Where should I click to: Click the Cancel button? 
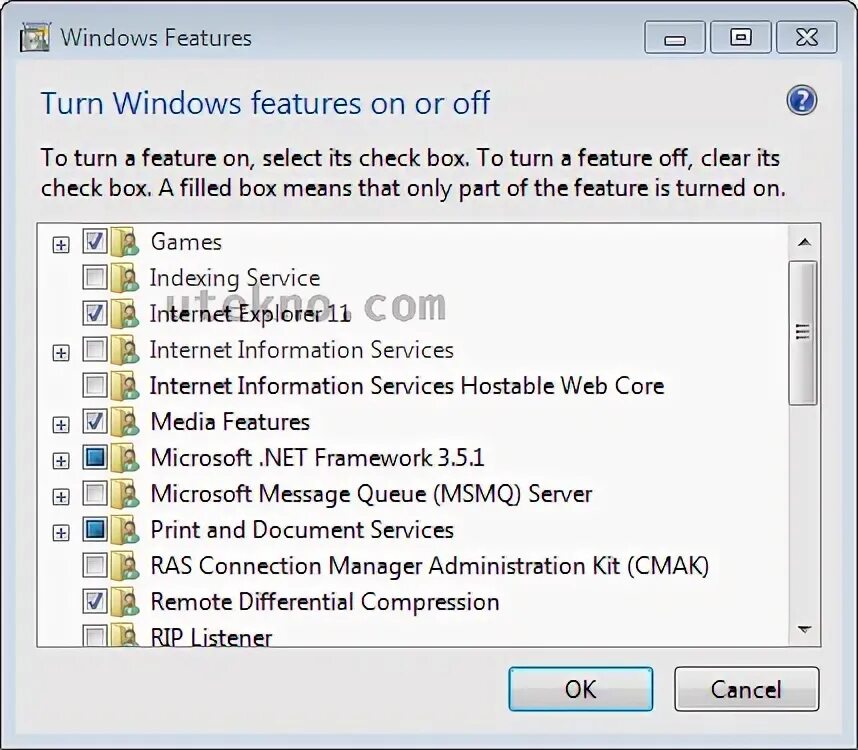tap(746, 689)
